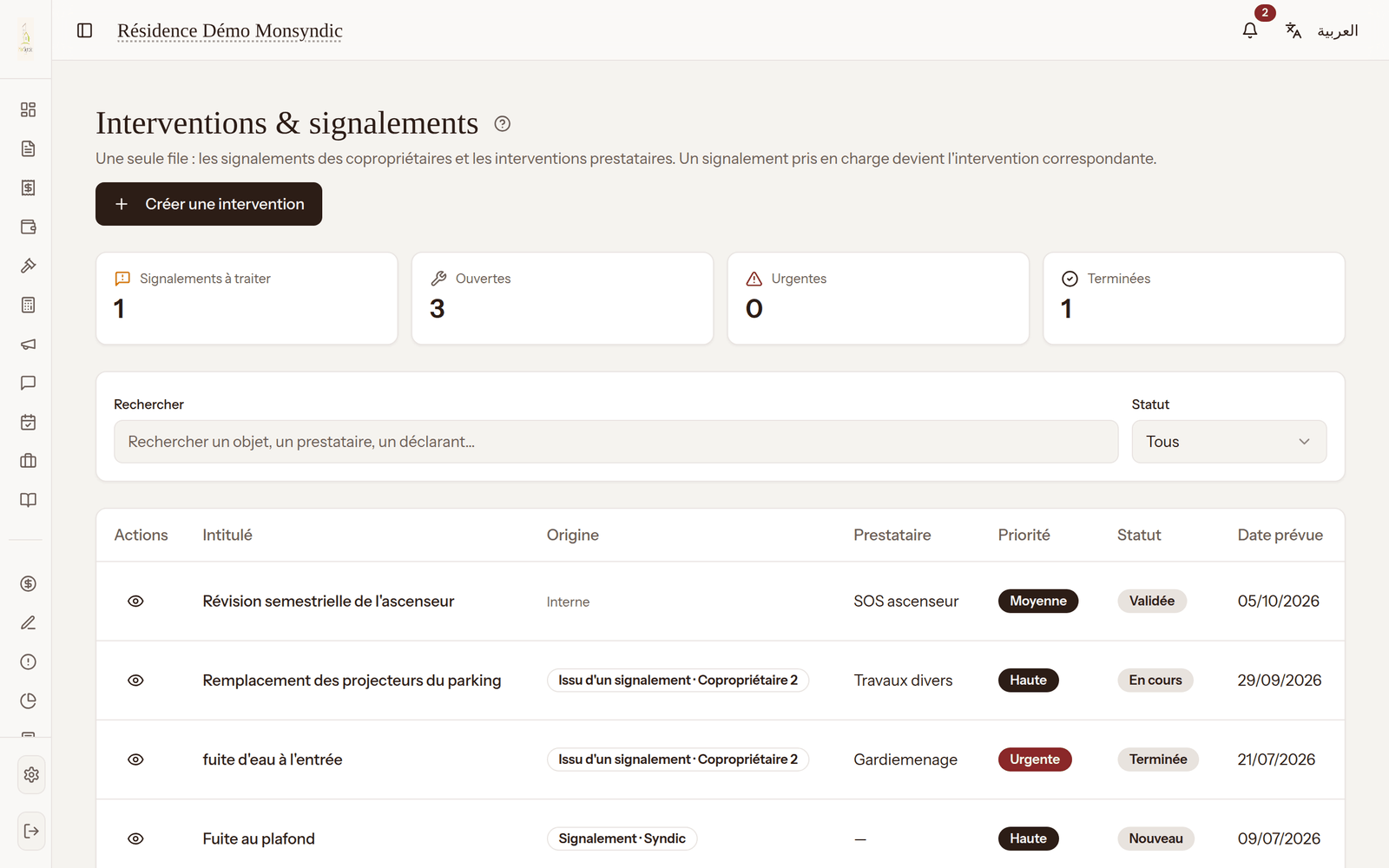Open the documents file icon in sidebar
Image resolution: width=1389 pixels, height=868 pixels.
[28, 148]
